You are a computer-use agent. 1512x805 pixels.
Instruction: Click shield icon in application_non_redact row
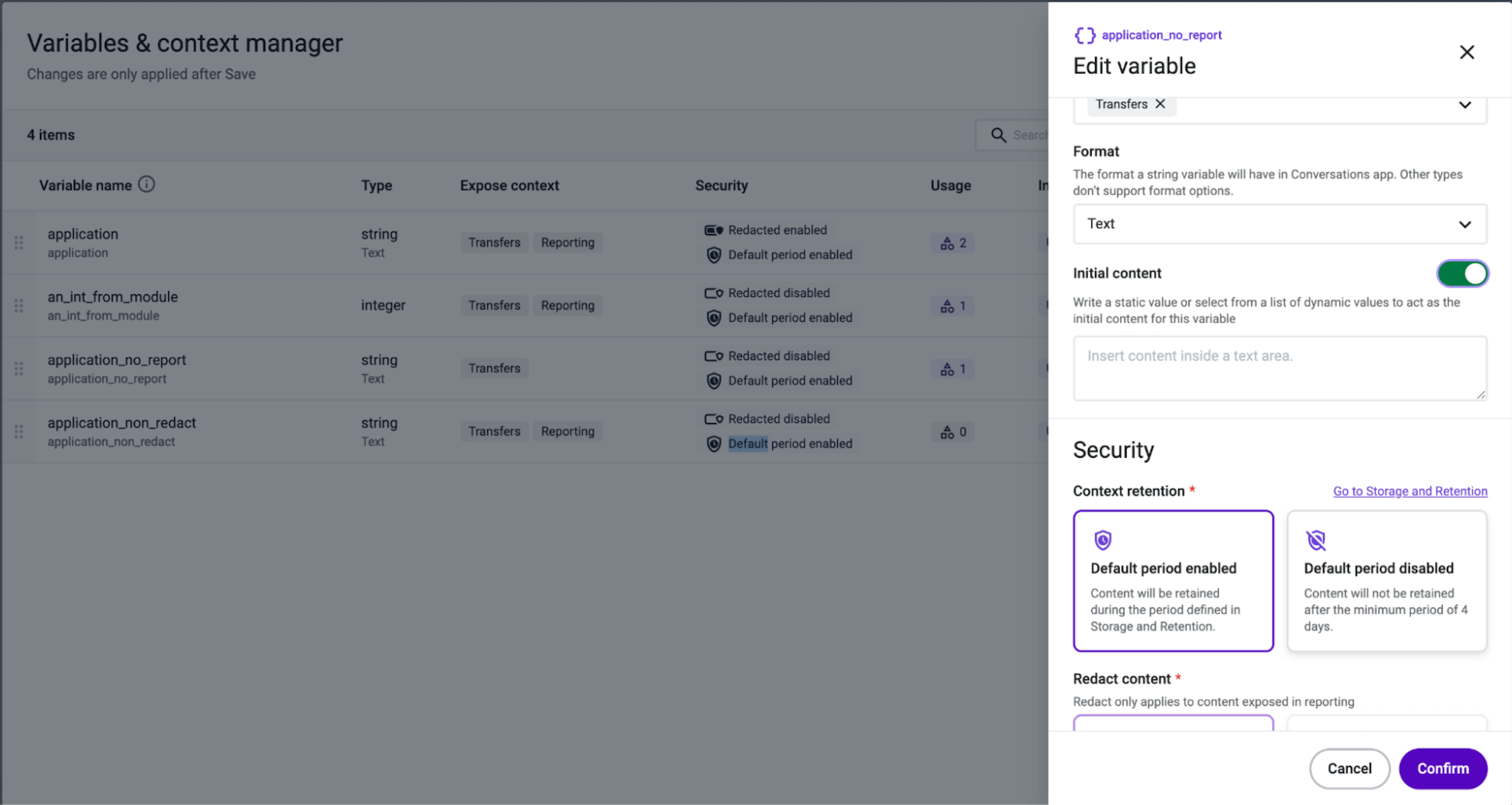(x=713, y=444)
